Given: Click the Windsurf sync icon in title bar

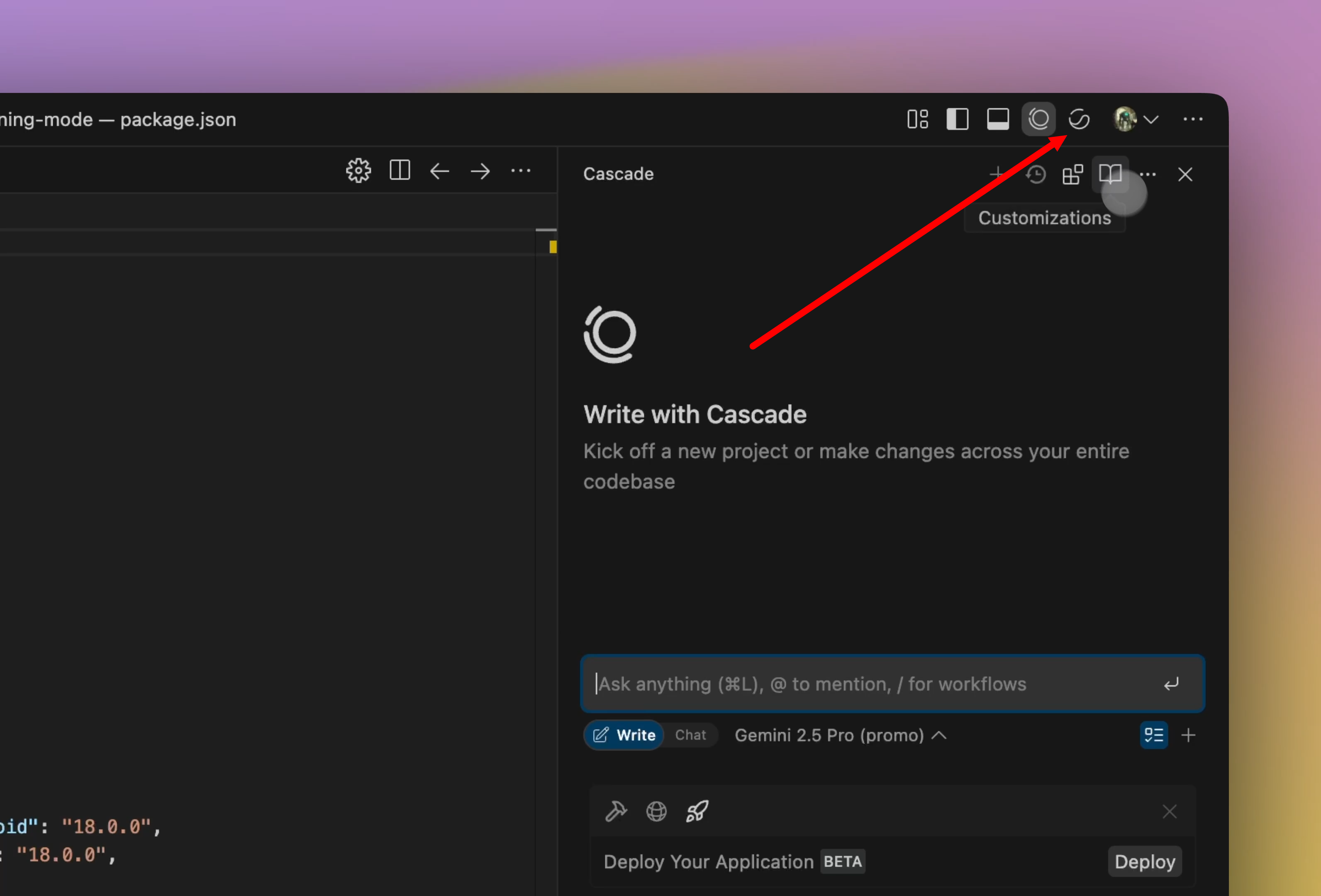Looking at the screenshot, I should (x=1079, y=119).
